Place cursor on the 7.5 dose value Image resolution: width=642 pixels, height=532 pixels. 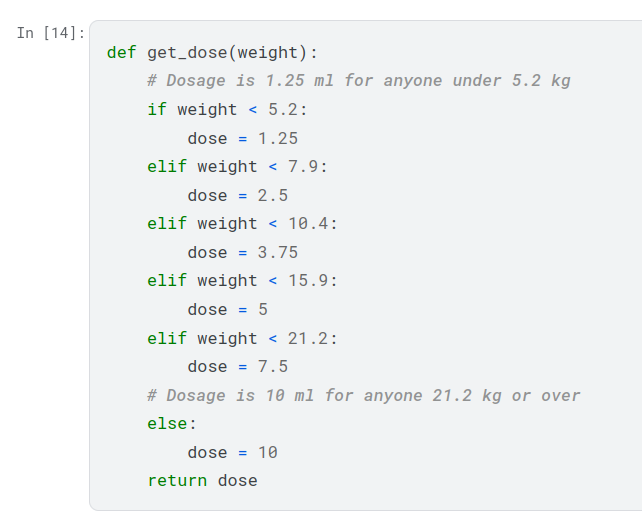273,367
